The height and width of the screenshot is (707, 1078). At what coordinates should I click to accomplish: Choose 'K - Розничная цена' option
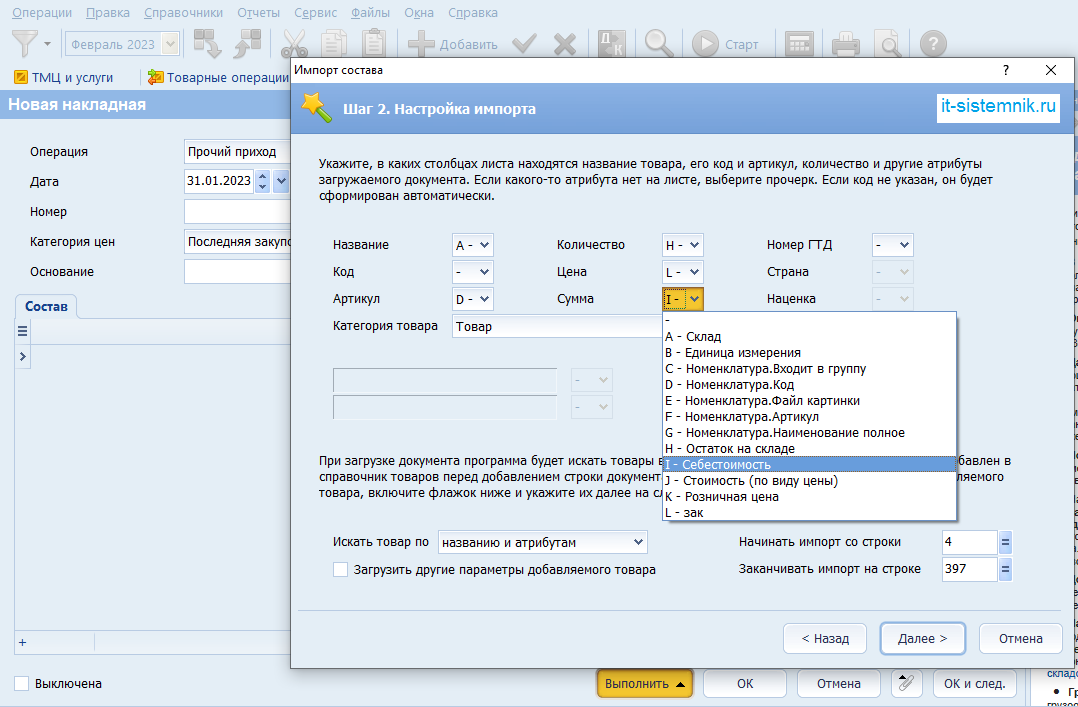click(809, 497)
